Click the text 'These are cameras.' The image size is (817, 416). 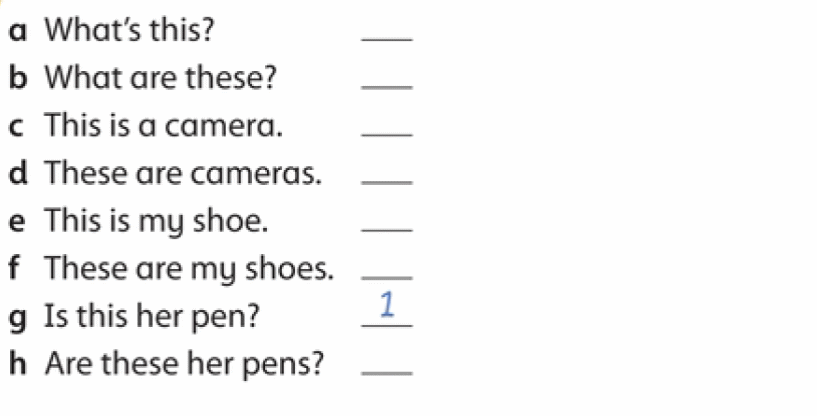[183, 173]
